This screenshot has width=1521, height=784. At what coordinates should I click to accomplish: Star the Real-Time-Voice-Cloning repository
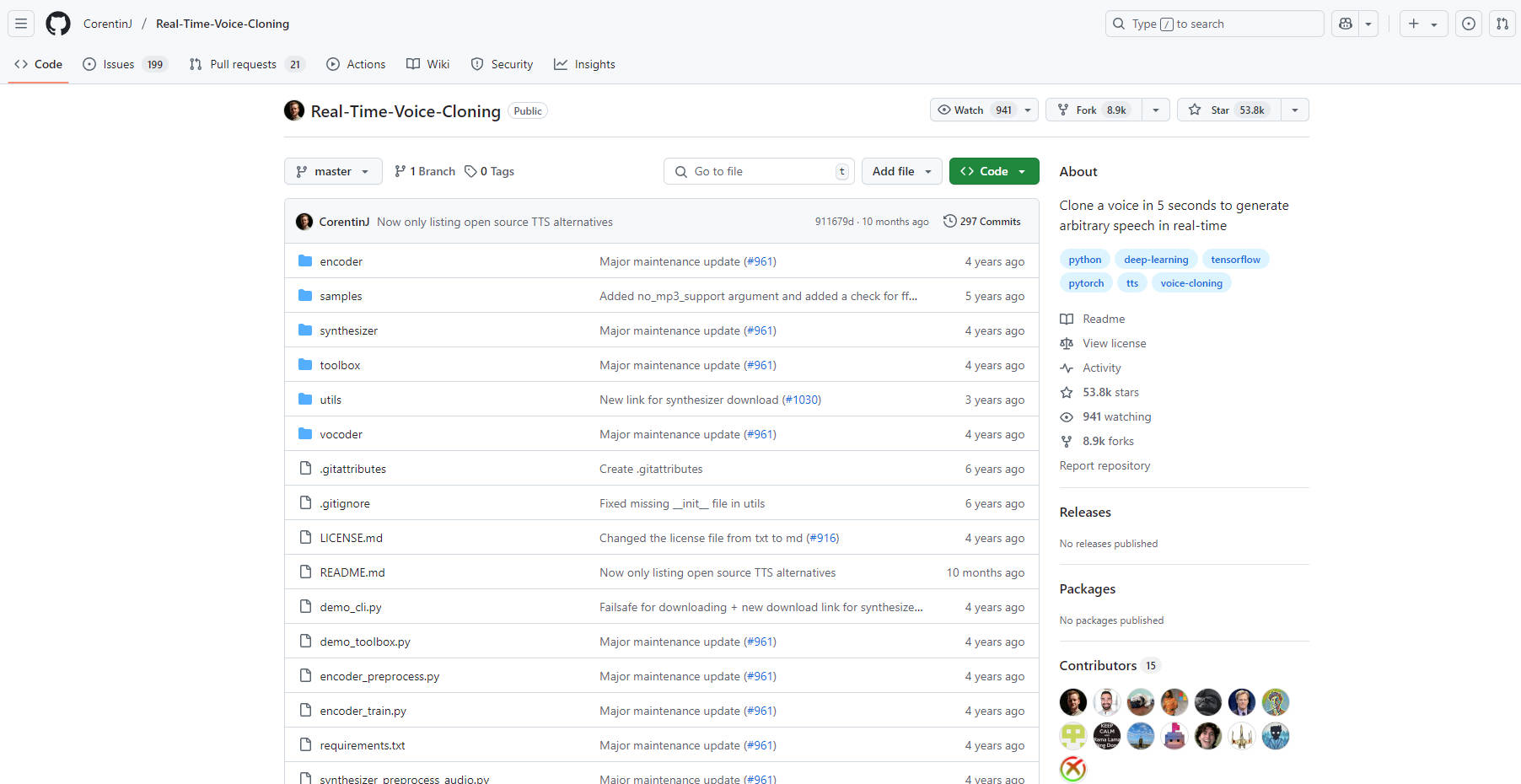click(x=1228, y=110)
